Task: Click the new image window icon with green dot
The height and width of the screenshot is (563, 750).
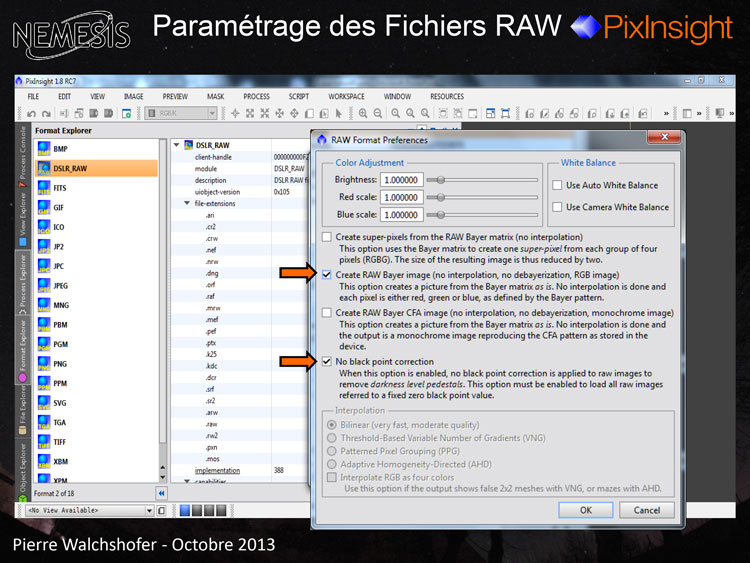Action: 126,113
